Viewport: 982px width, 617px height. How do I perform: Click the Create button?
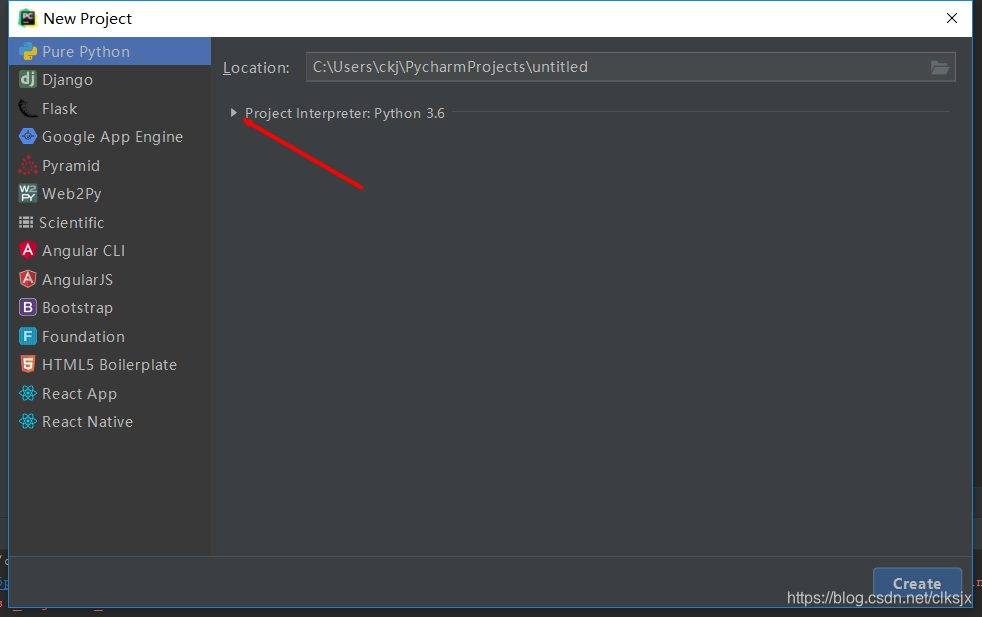point(917,584)
